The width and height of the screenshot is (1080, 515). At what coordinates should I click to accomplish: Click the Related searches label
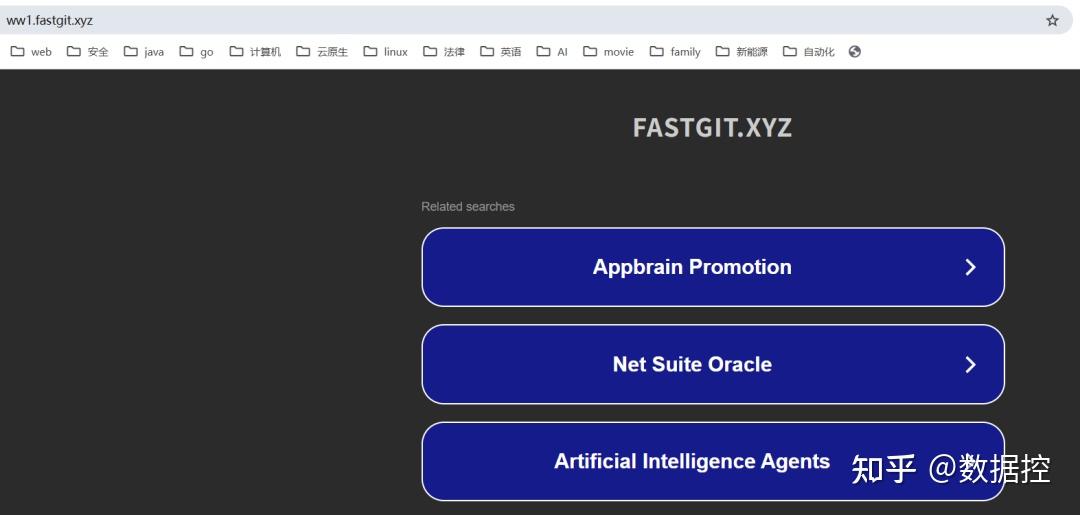(468, 207)
